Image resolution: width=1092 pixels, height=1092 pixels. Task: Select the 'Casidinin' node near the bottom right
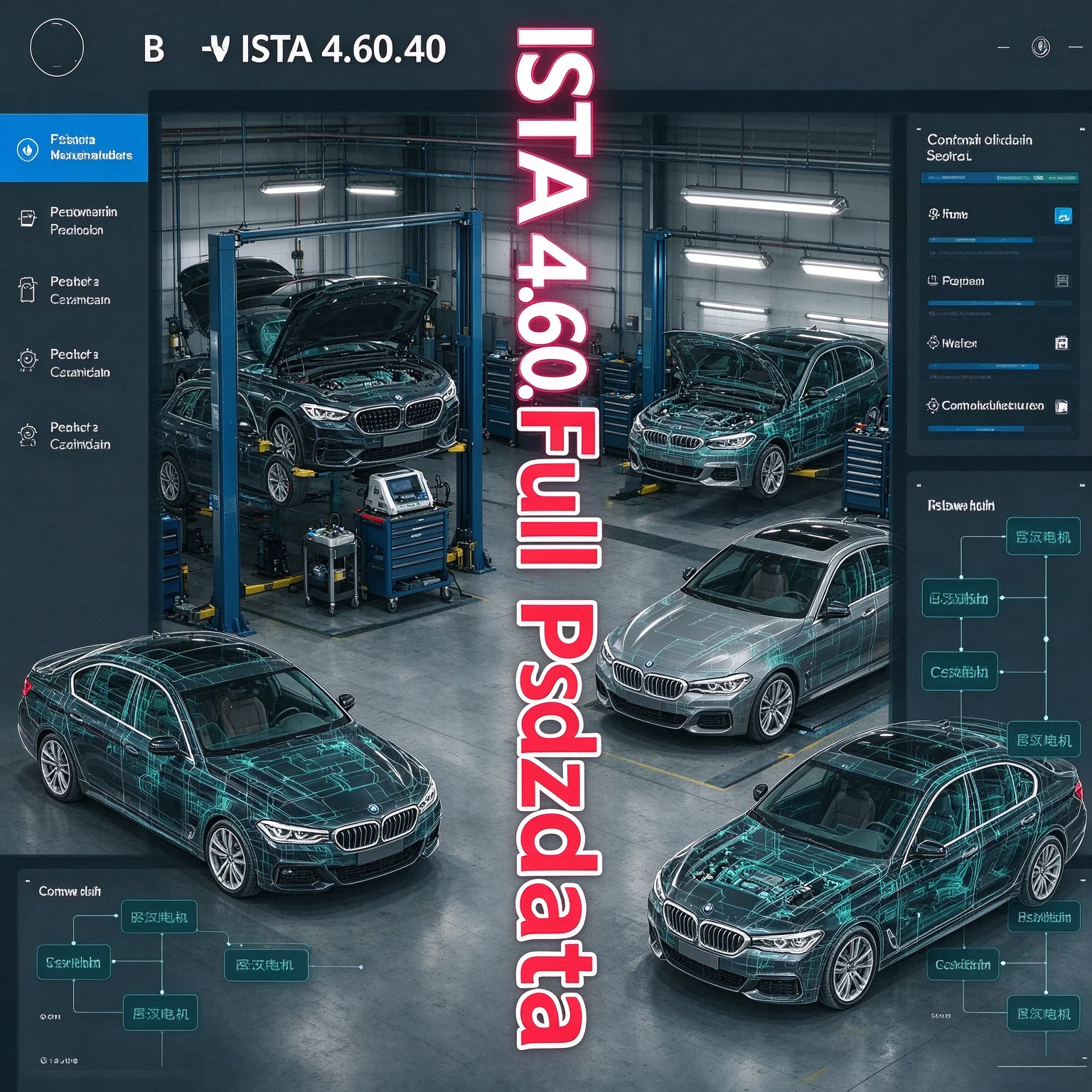point(963,965)
